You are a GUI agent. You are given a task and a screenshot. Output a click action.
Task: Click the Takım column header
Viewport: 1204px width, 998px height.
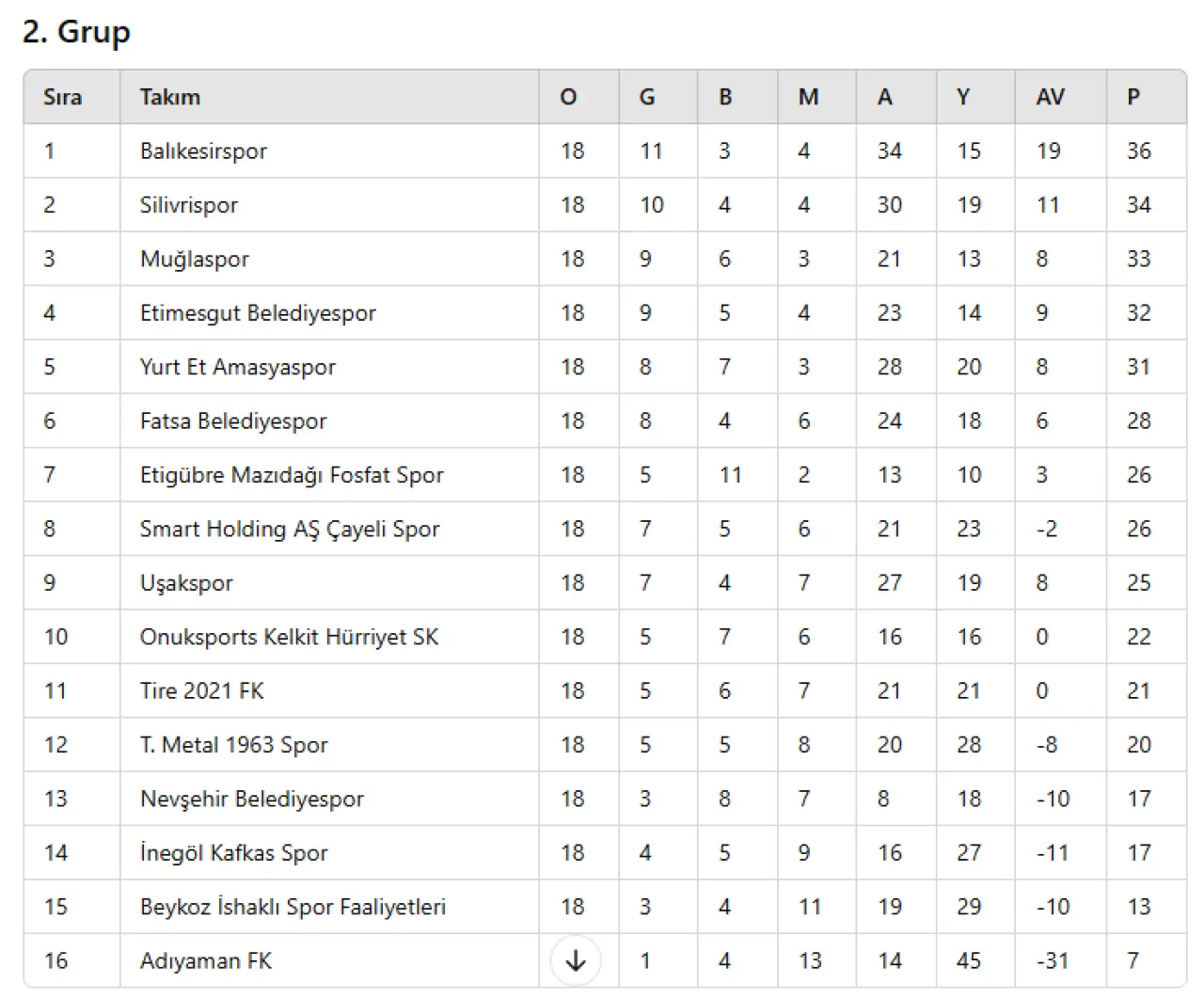tap(170, 97)
